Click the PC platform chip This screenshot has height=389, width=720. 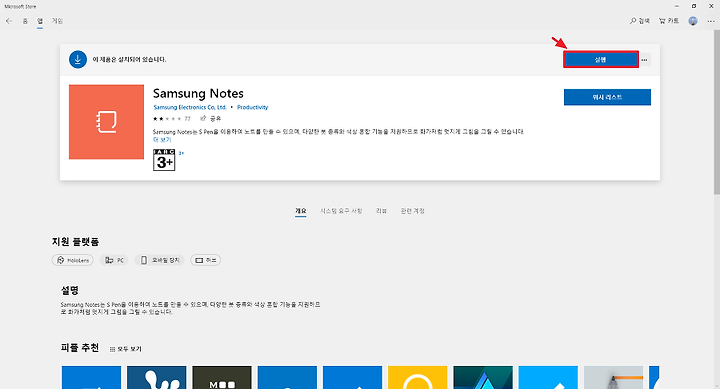pyautogui.click(x=114, y=260)
